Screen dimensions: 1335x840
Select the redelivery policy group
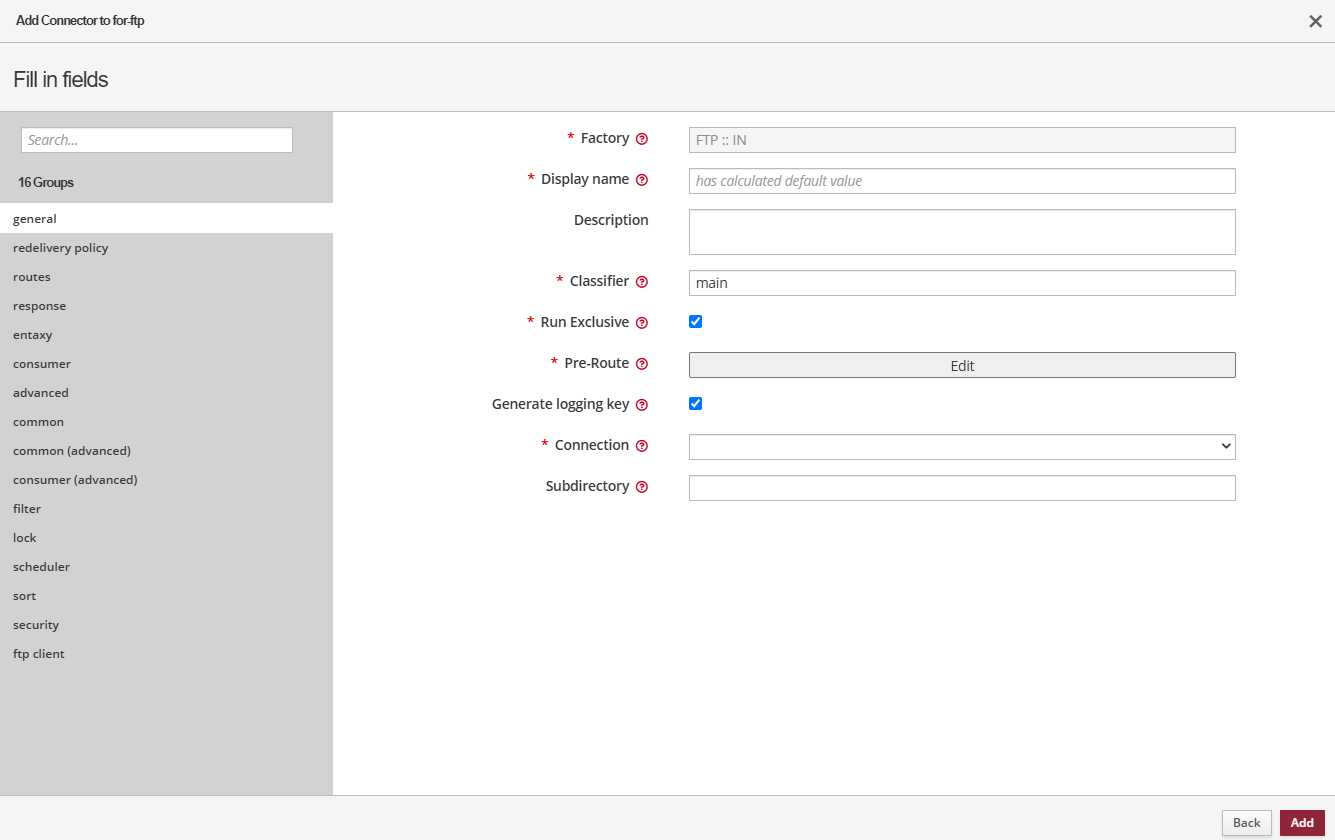click(61, 248)
